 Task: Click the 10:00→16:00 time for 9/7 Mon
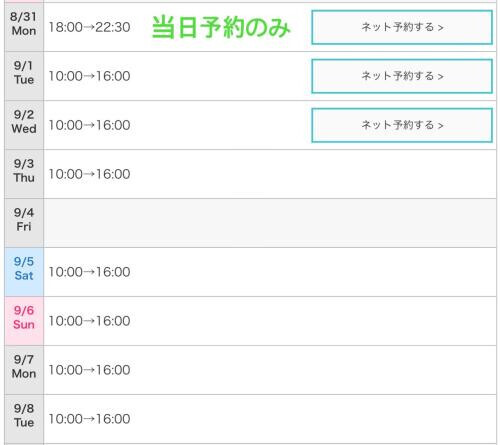[89, 370]
